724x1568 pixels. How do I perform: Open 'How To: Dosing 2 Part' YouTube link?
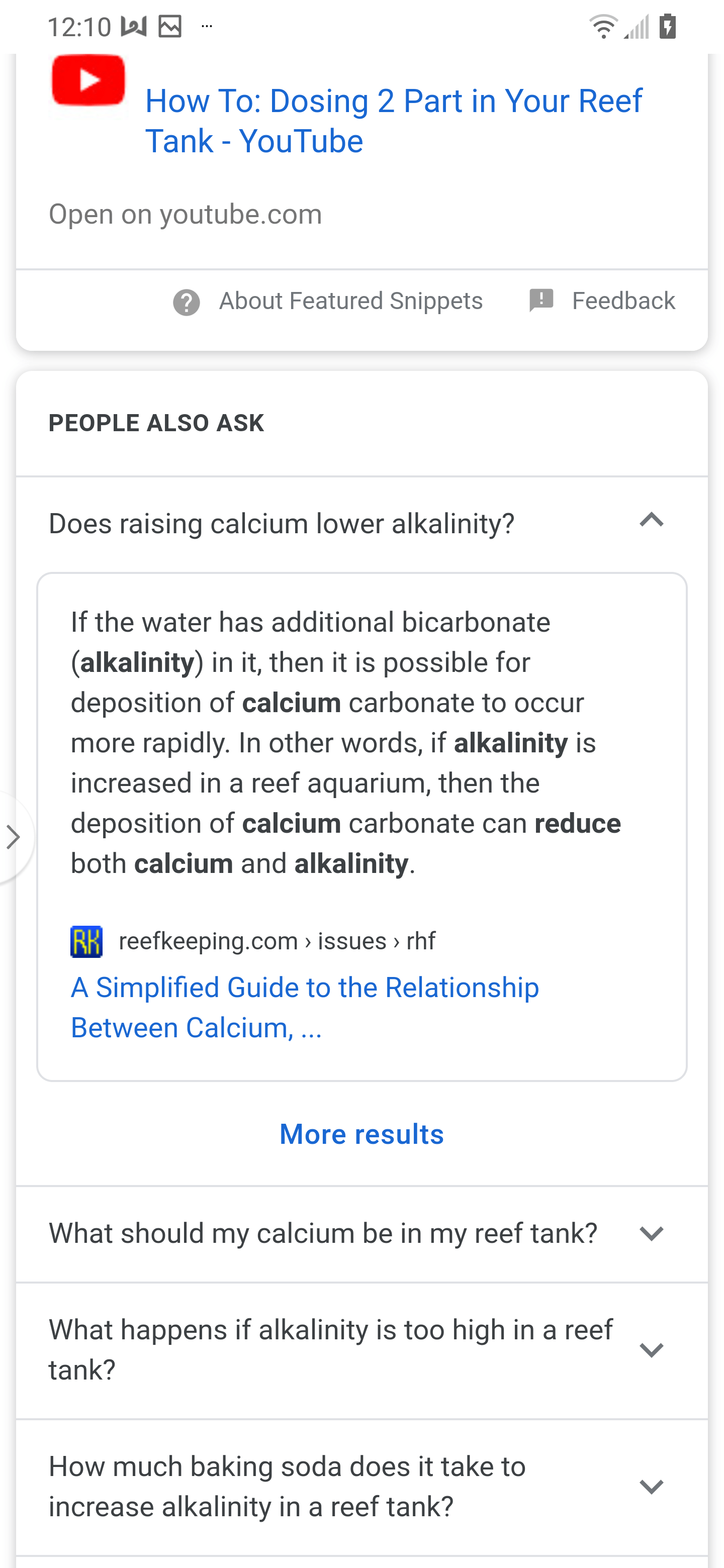[393, 121]
